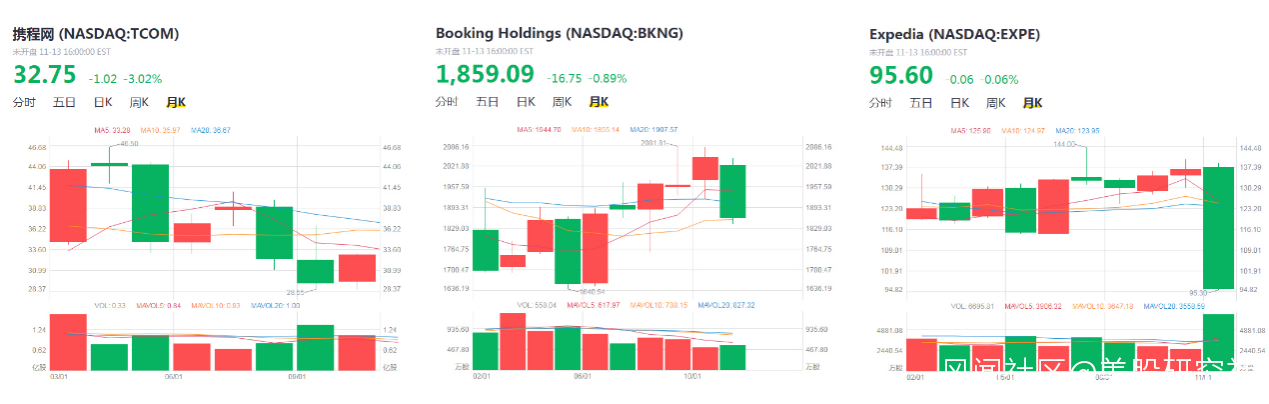The image size is (1269, 404).
Task: Show the 周K chart for 携程网
Action: pyautogui.click(x=139, y=102)
